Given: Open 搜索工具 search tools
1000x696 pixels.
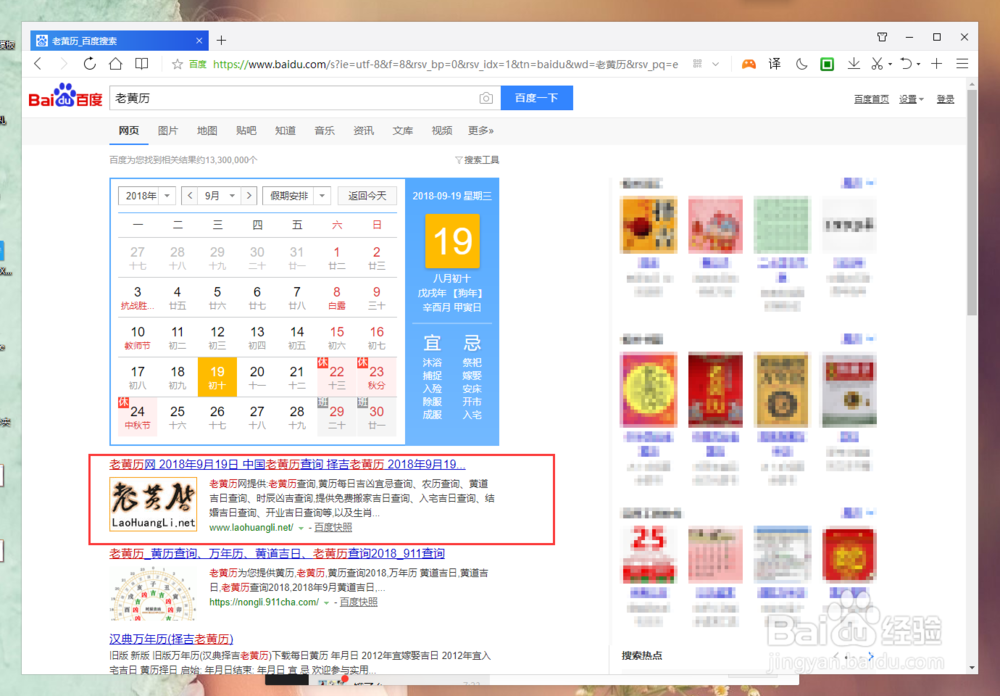Looking at the screenshot, I should coord(477,159).
